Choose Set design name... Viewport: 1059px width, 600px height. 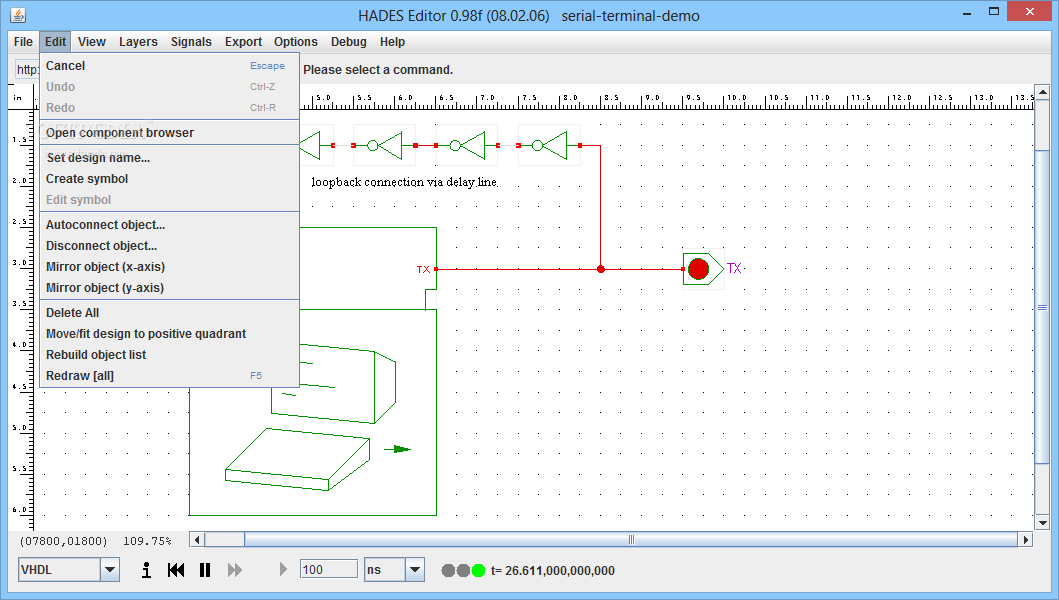pos(170,157)
